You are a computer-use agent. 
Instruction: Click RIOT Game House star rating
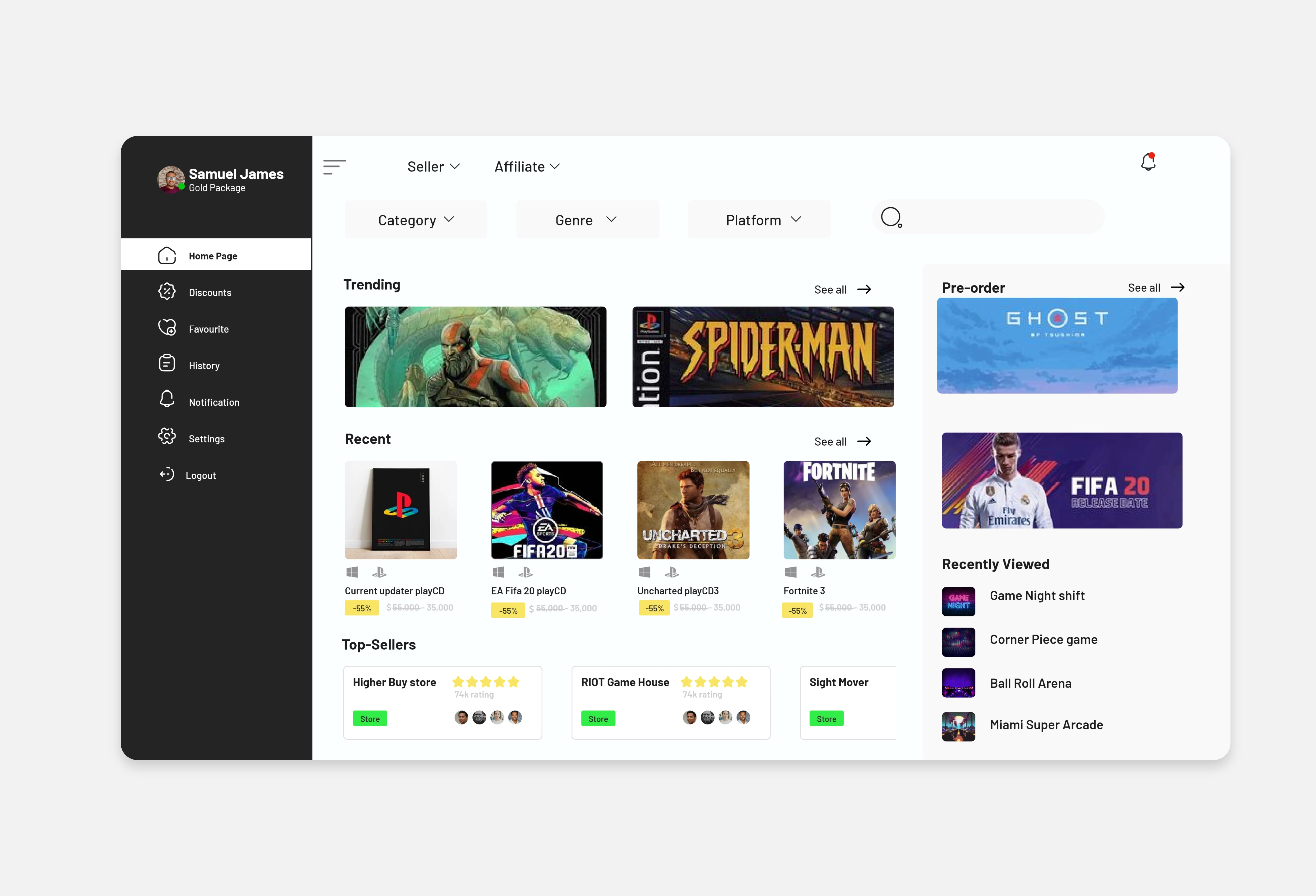click(x=714, y=682)
